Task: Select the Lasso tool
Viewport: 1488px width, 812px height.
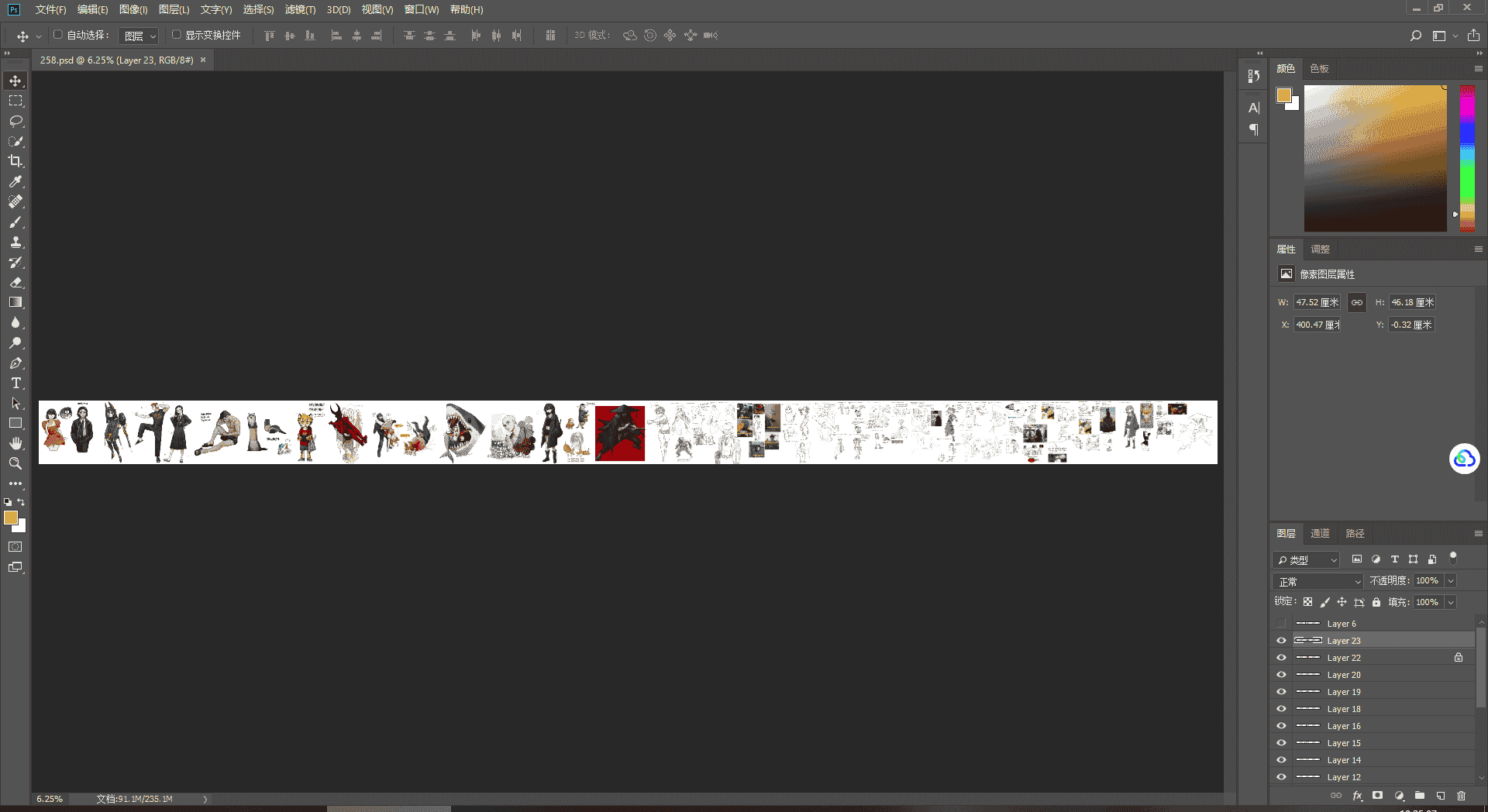Action: [15, 121]
